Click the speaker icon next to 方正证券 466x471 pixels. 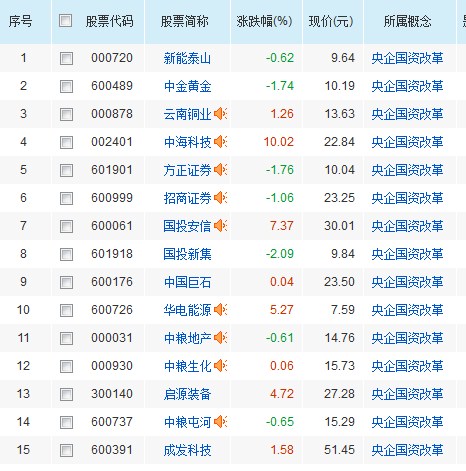[x=220, y=170]
